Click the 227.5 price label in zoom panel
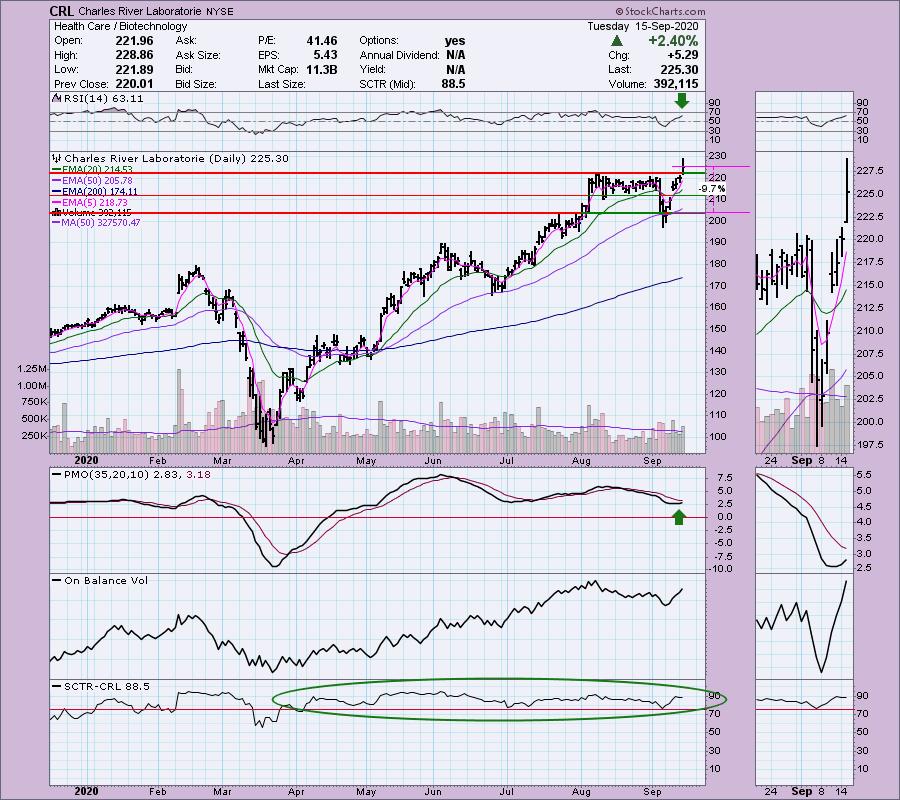Viewport: 900px width, 800px height. pyautogui.click(x=872, y=171)
